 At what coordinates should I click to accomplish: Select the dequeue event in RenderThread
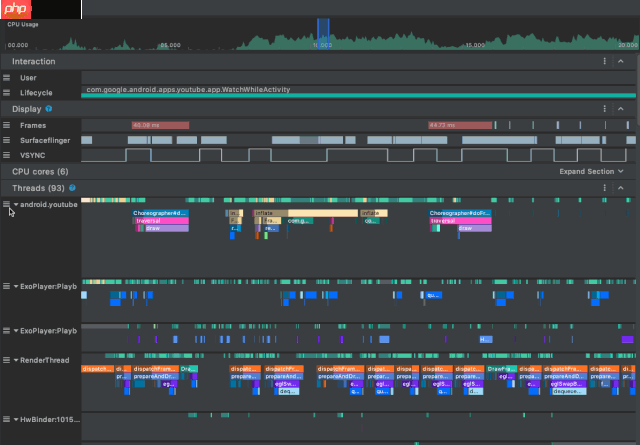pyautogui.click(x=569, y=392)
